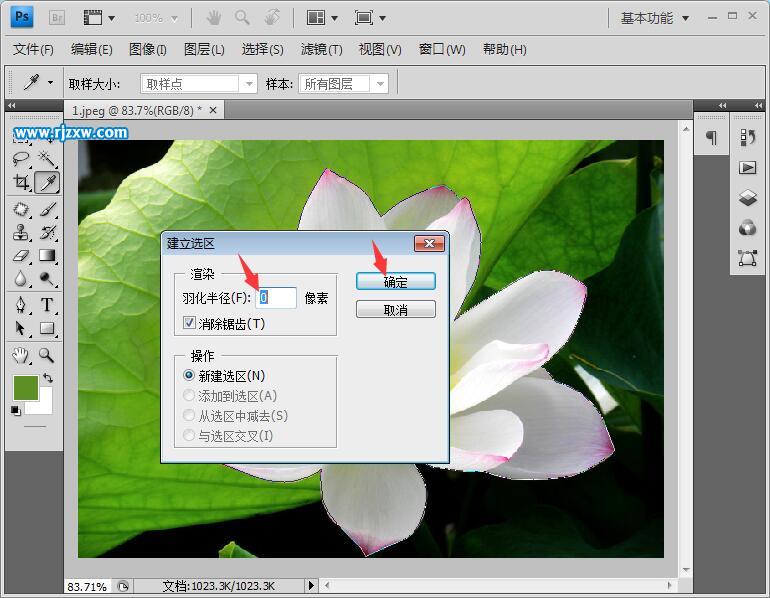Select the Dodge tool
This screenshot has height=598, width=770.
click(x=47, y=279)
